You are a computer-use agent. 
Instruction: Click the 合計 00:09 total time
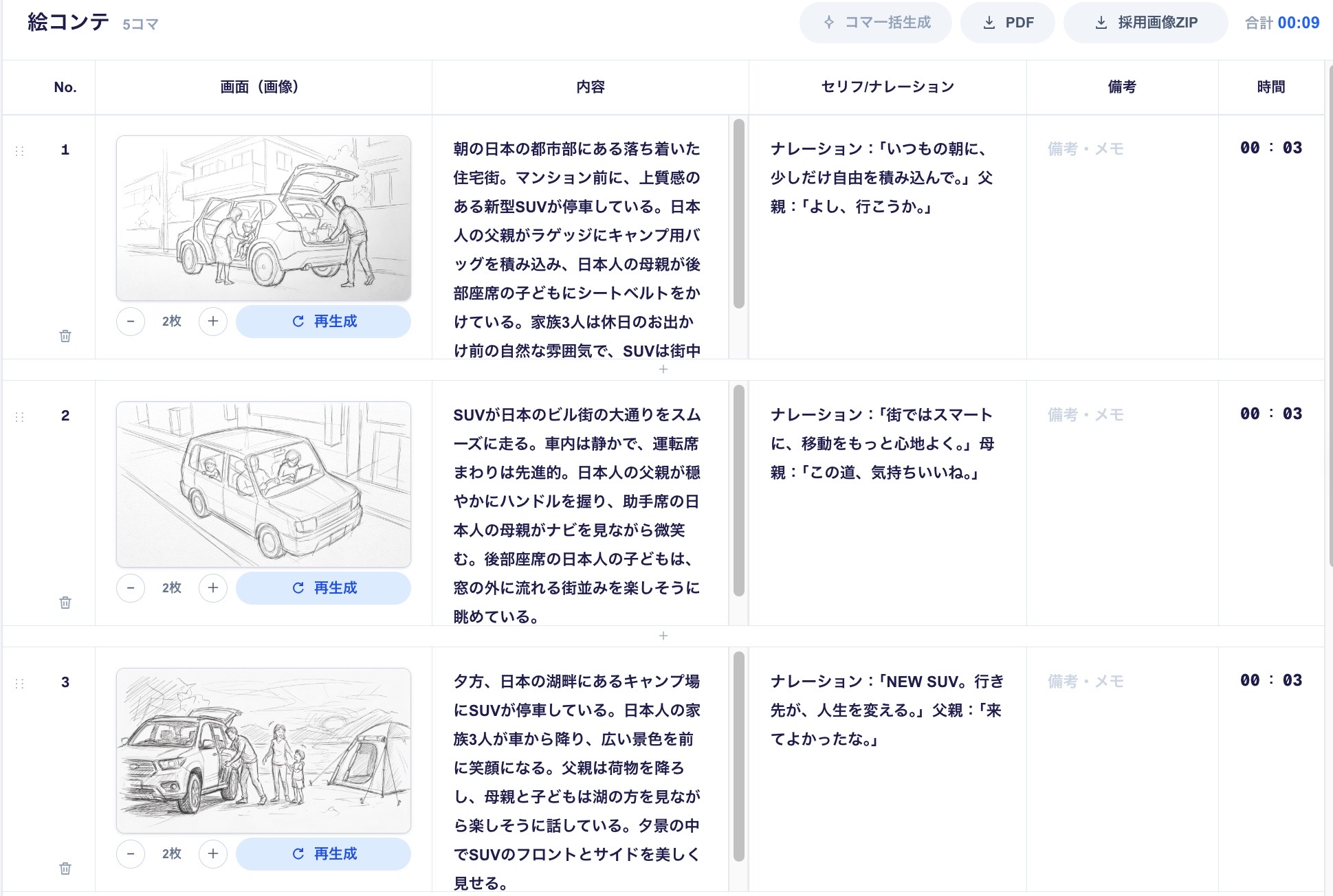pyautogui.click(x=1282, y=23)
